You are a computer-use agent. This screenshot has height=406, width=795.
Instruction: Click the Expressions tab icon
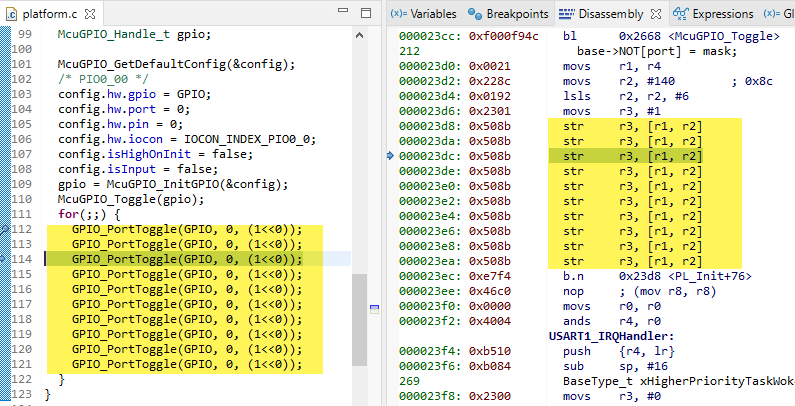(x=680, y=14)
